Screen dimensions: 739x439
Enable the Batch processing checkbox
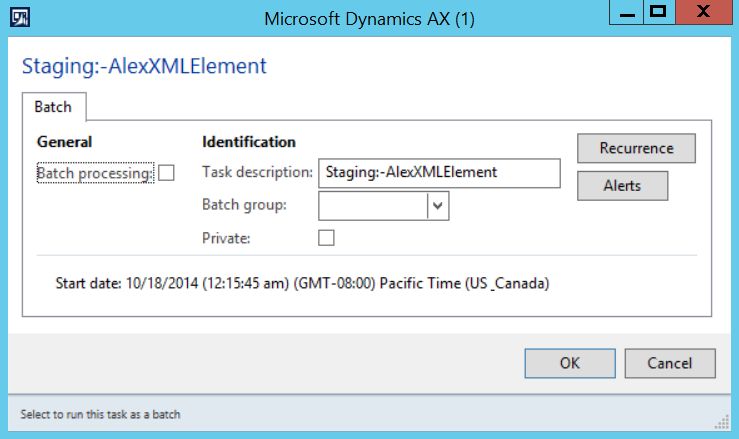point(167,173)
